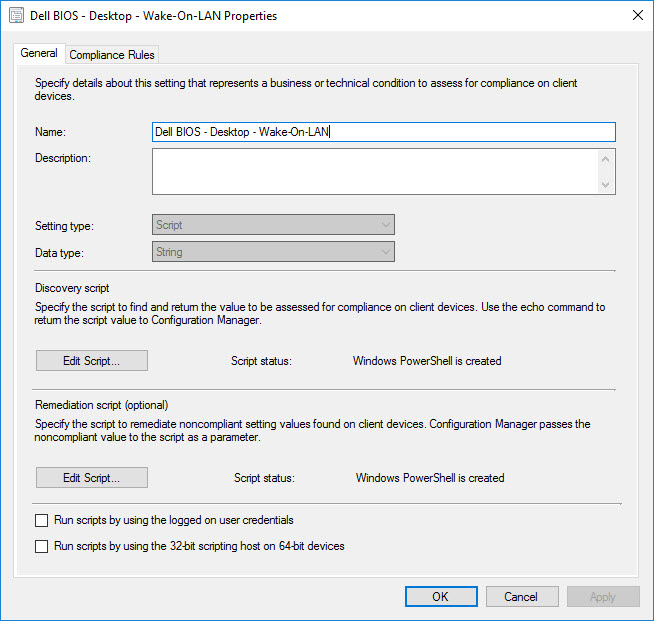
Task: Expand the Data type dropdown
Action: pyautogui.click(x=273, y=252)
